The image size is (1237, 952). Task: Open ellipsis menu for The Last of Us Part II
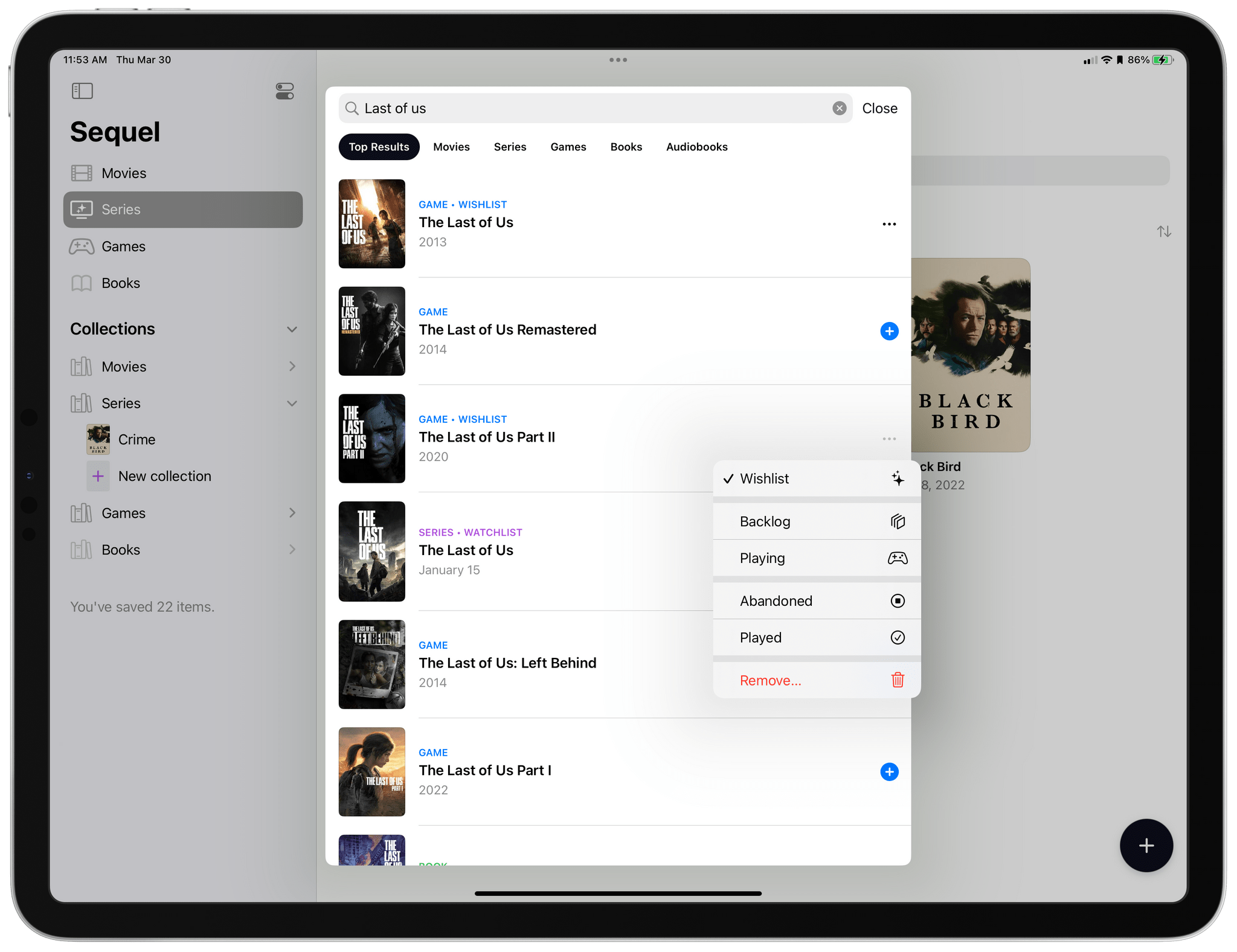point(889,439)
